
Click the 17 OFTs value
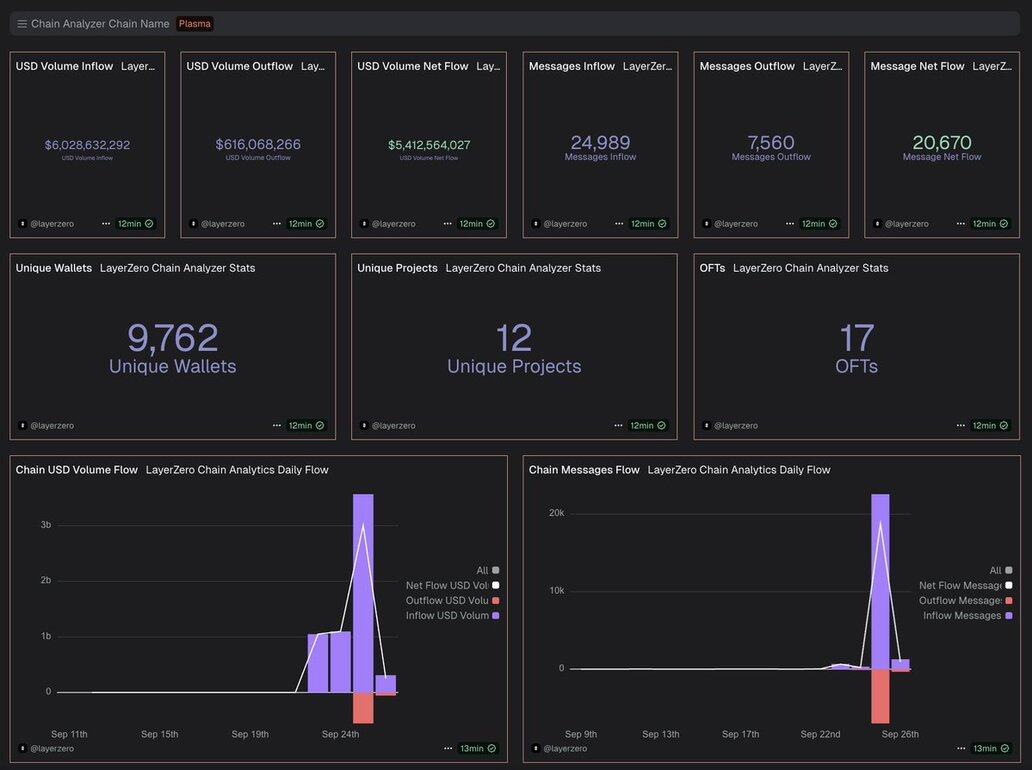pyautogui.click(x=856, y=338)
